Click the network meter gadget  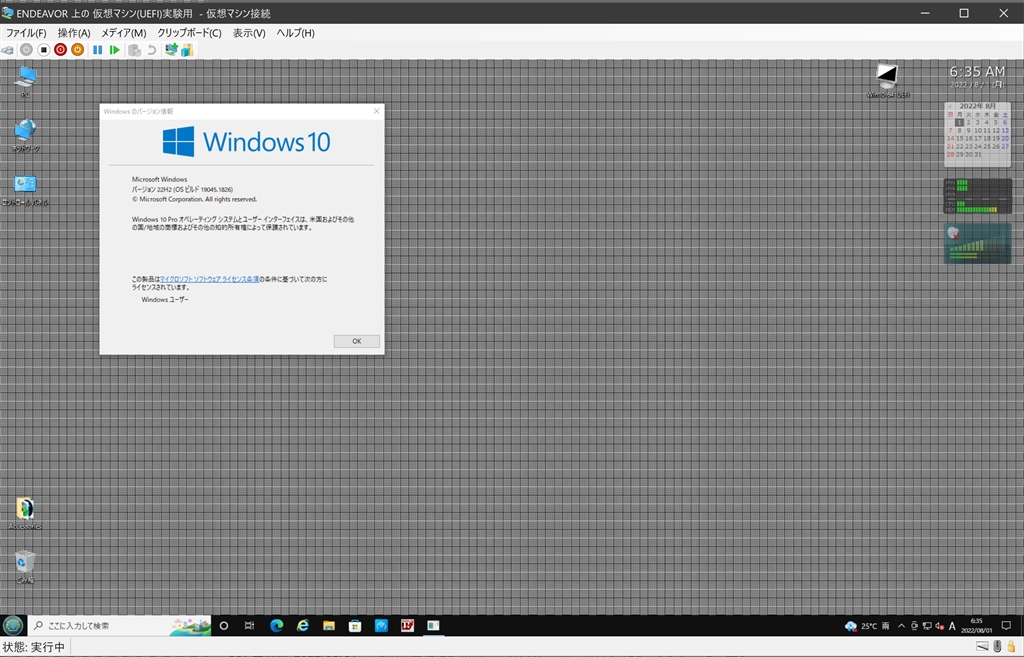pyautogui.click(x=978, y=243)
